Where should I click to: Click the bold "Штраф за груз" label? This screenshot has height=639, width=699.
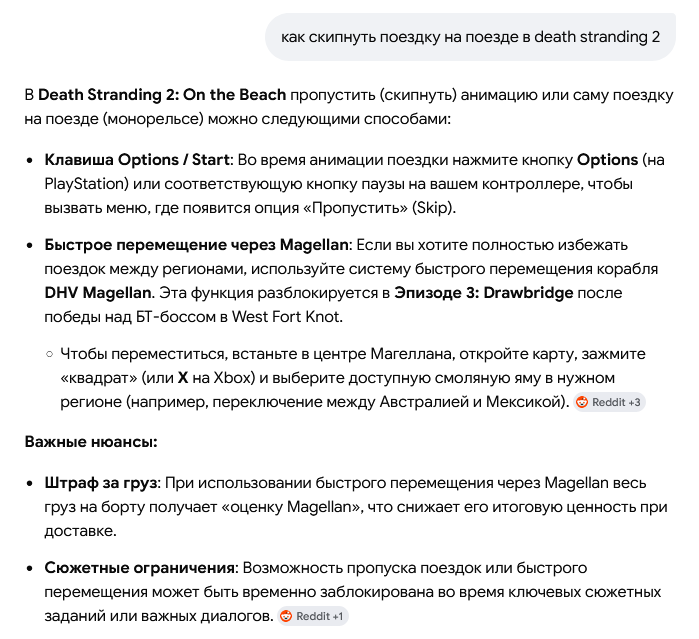101,484
